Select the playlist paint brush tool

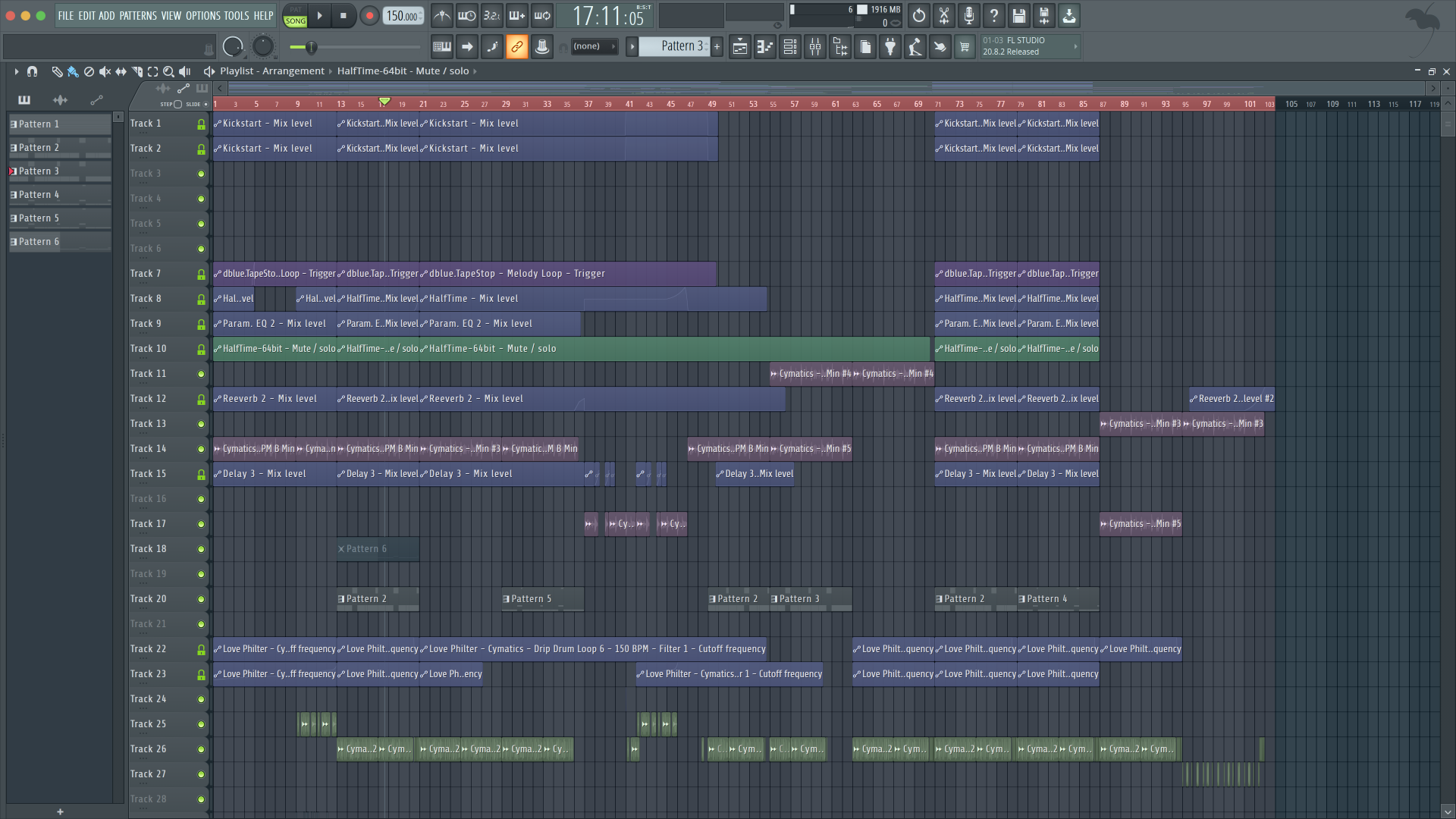(73, 71)
